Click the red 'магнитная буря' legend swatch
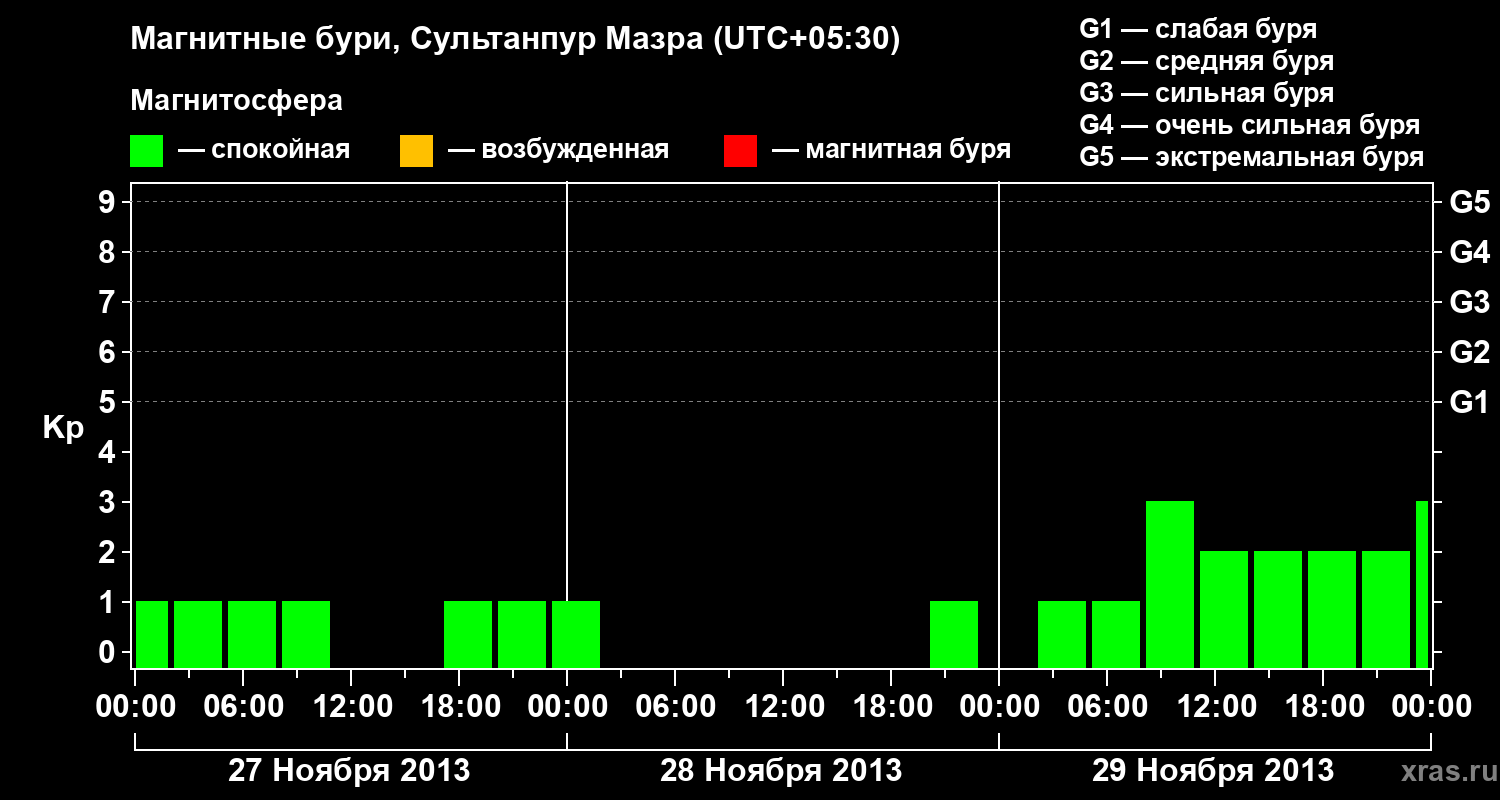This screenshot has height=800, width=1500. [740, 151]
